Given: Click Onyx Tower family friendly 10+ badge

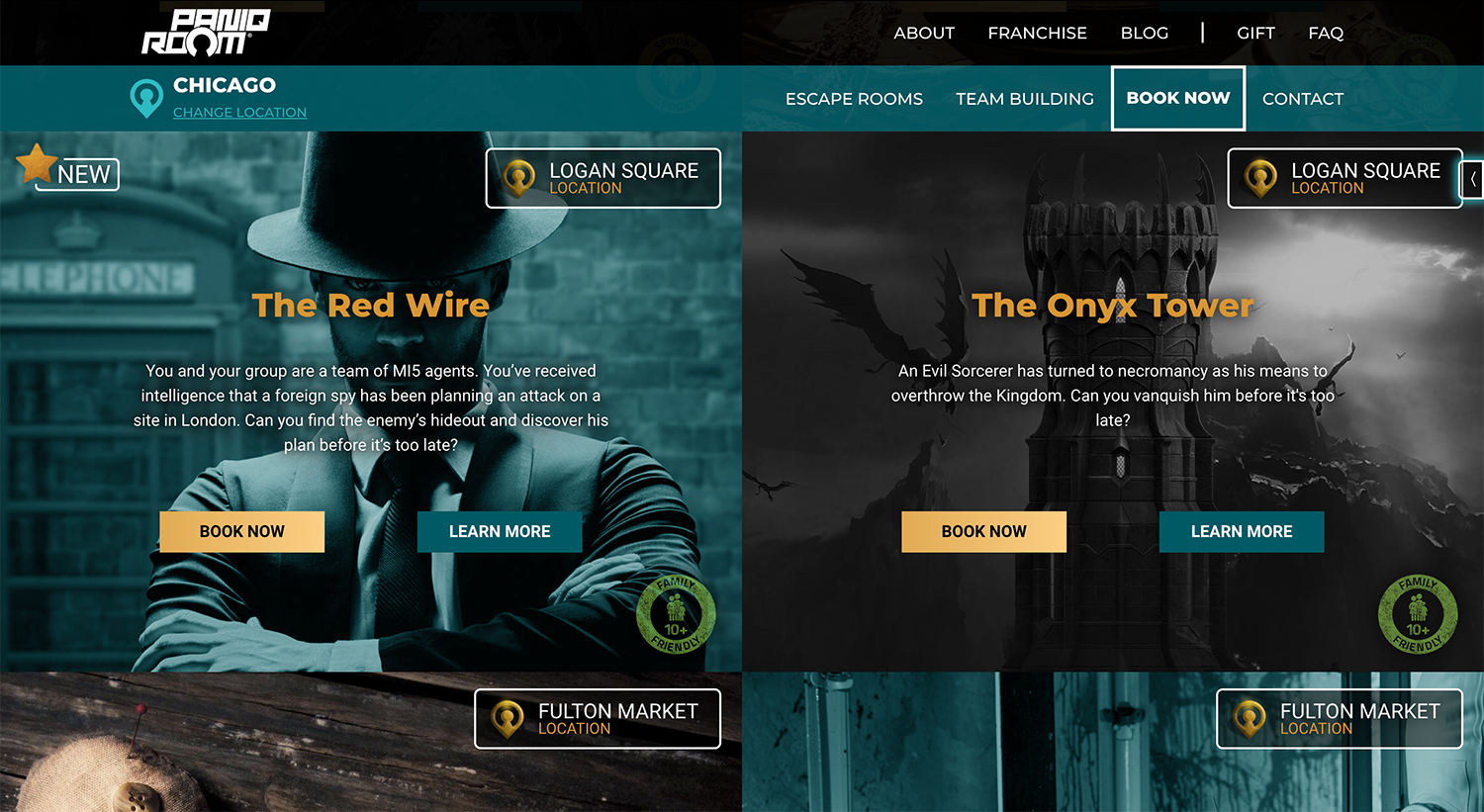Looking at the screenshot, I should [1418, 614].
